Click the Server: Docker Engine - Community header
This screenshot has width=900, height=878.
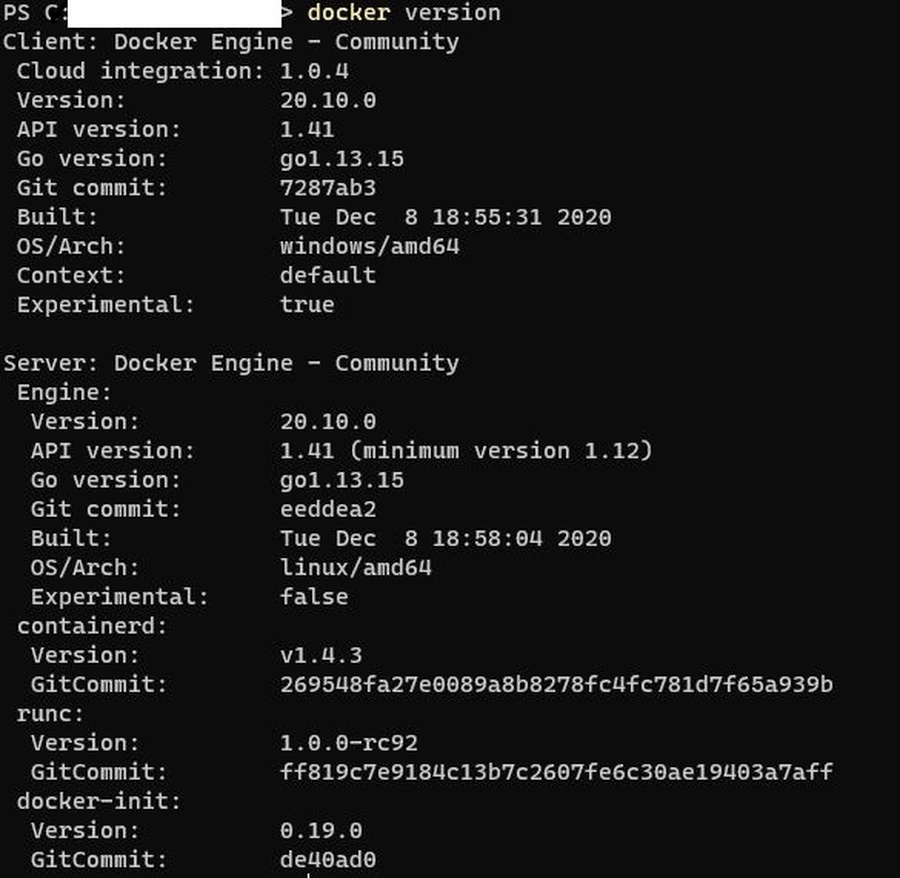[x=231, y=363]
